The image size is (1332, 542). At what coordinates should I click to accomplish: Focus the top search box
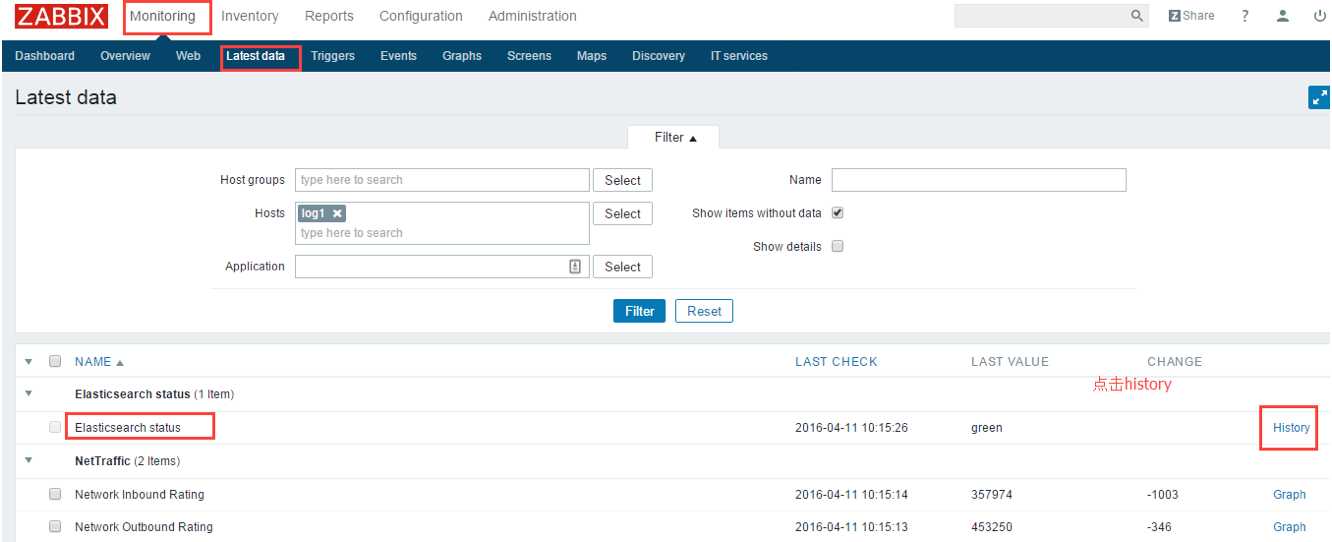[x=1041, y=16]
